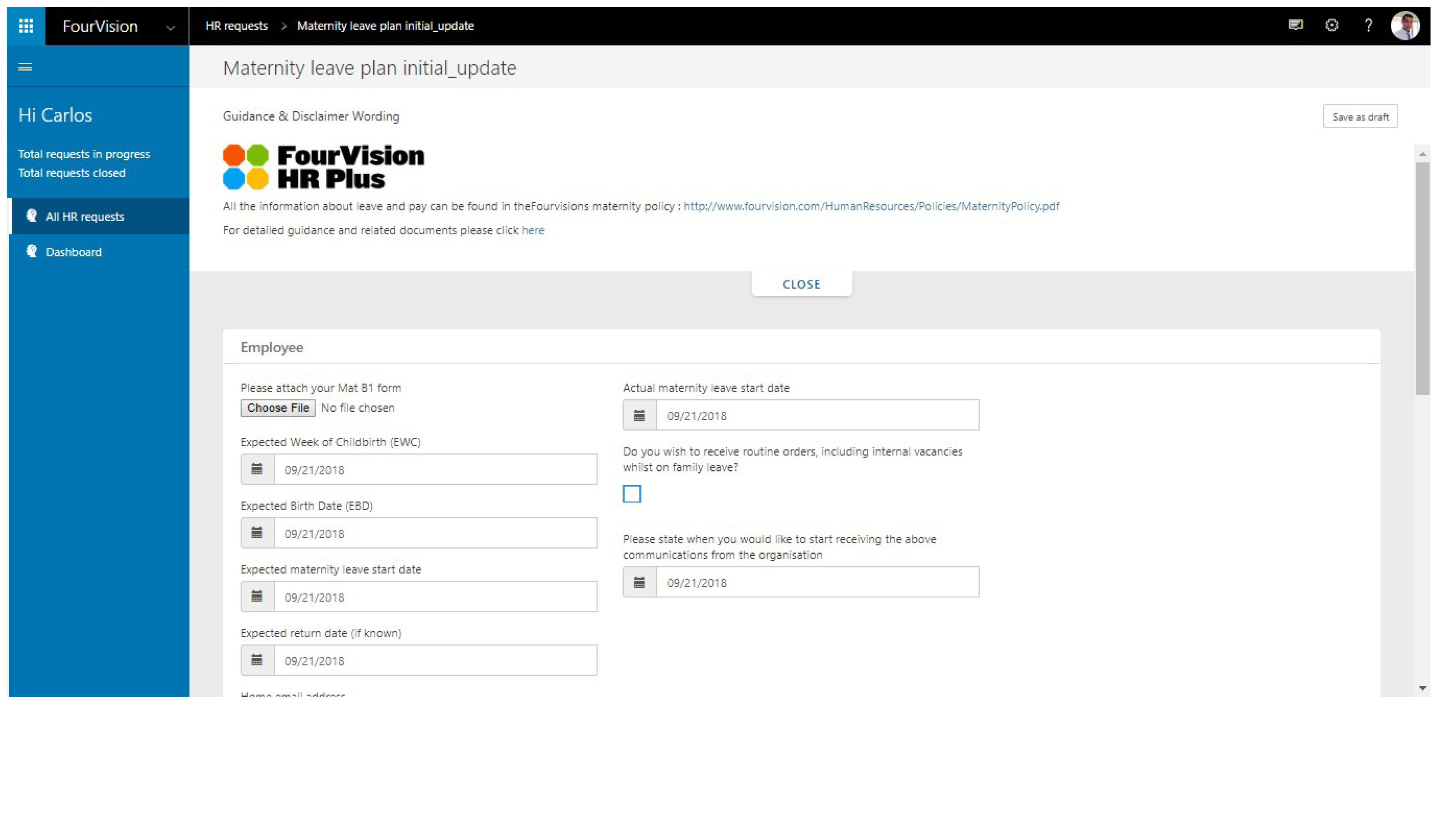Collapse the sidebar hamburger menu
This screenshot has width=1456, height=819.
pyautogui.click(x=25, y=67)
